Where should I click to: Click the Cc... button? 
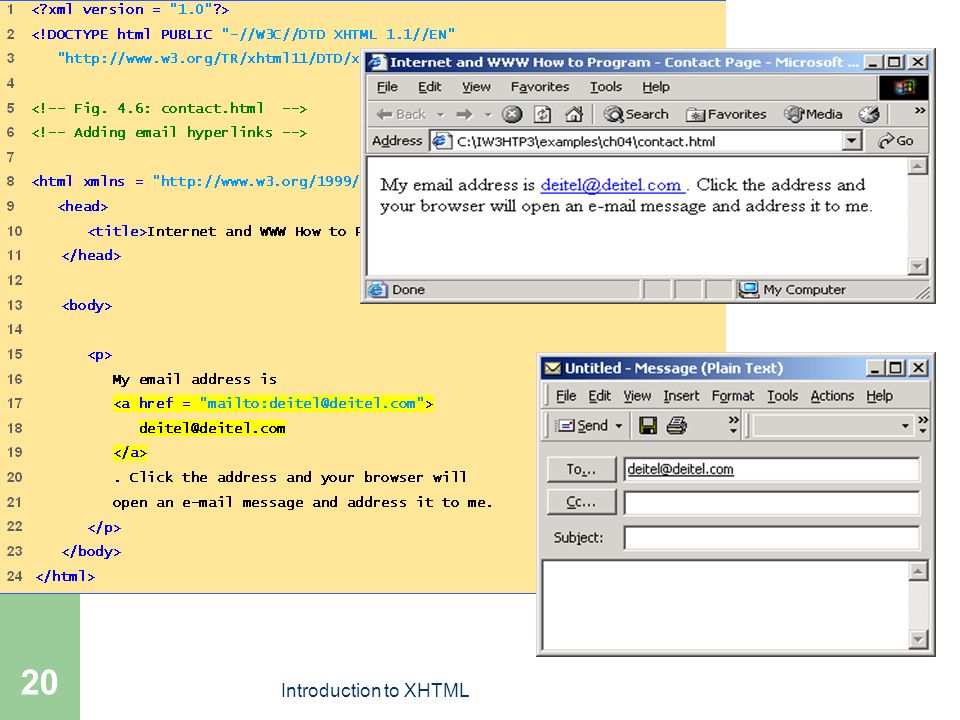pyautogui.click(x=581, y=503)
